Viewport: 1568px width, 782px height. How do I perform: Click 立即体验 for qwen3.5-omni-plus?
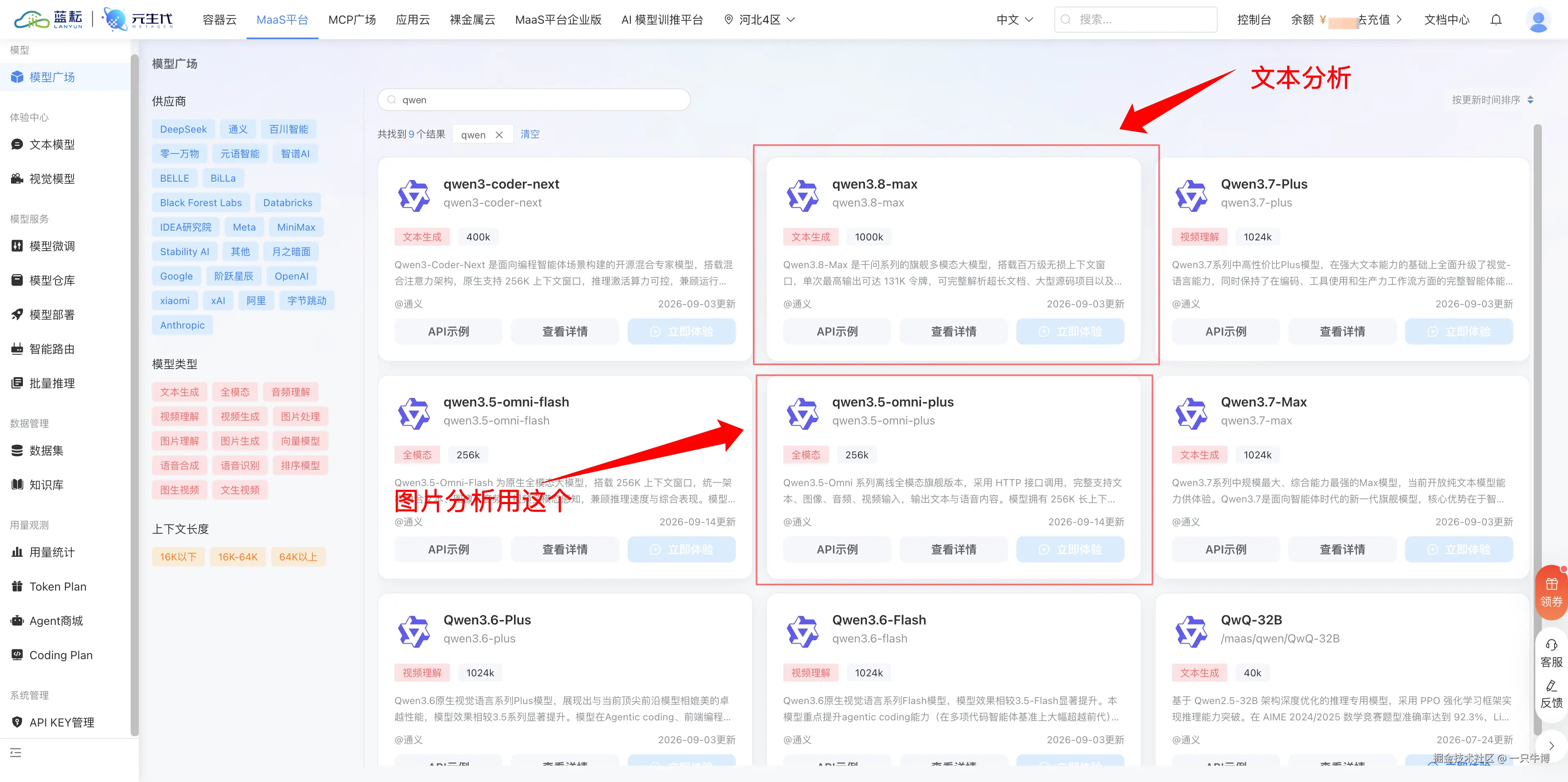pyautogui.click(x=1070, y=549)
